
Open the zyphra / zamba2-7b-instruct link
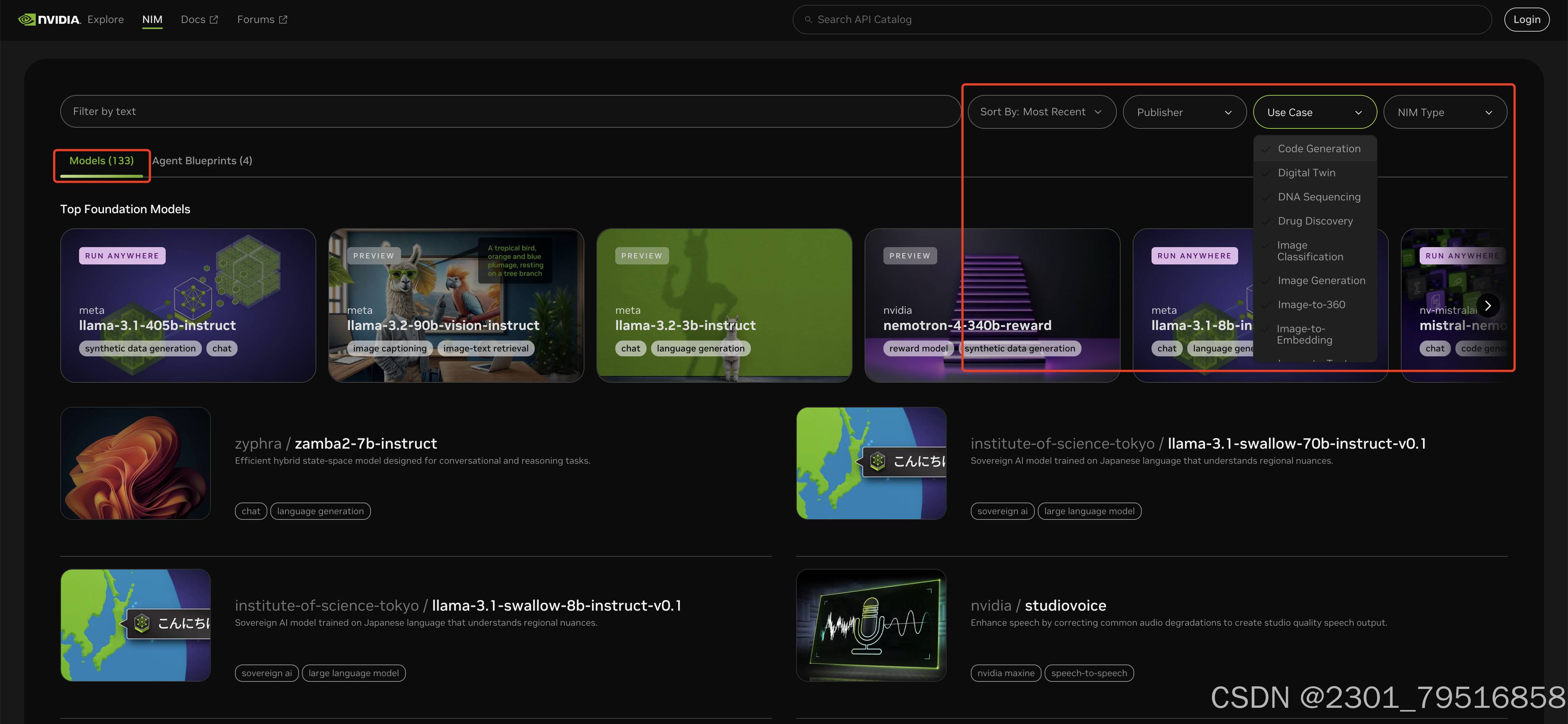pos(336,443)
